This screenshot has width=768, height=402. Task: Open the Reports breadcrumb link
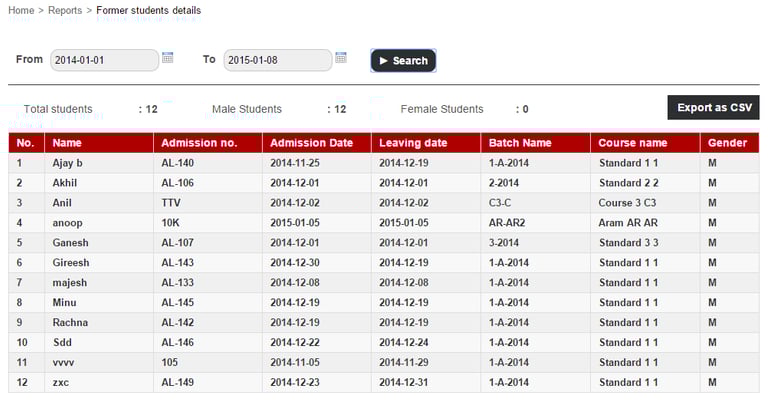(65, 10)
